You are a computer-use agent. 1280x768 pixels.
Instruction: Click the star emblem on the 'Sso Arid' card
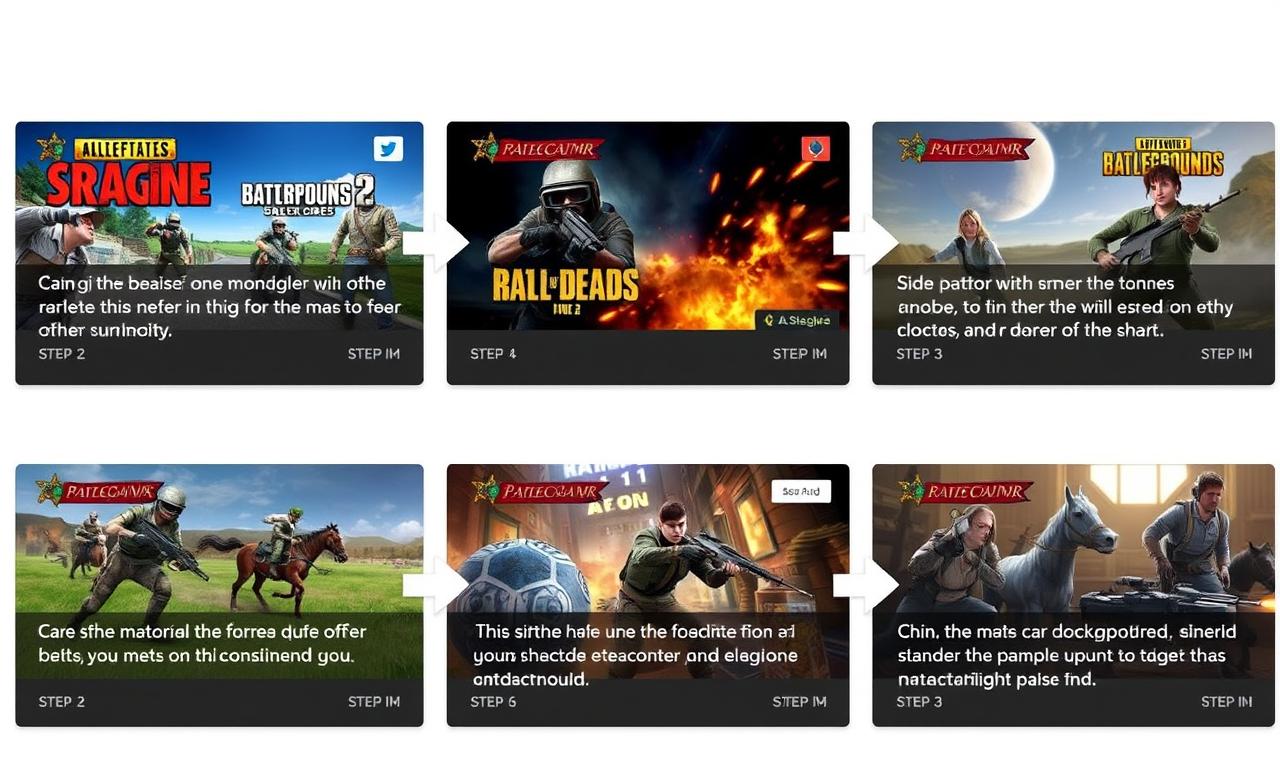(x=485, y=490)
